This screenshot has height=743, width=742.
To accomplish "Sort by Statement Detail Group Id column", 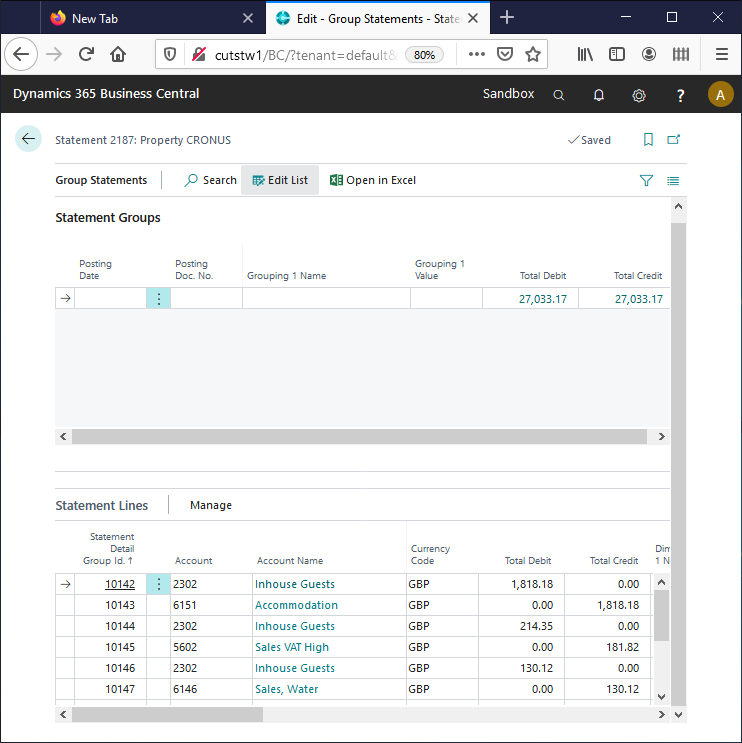I will coord(109,549).
